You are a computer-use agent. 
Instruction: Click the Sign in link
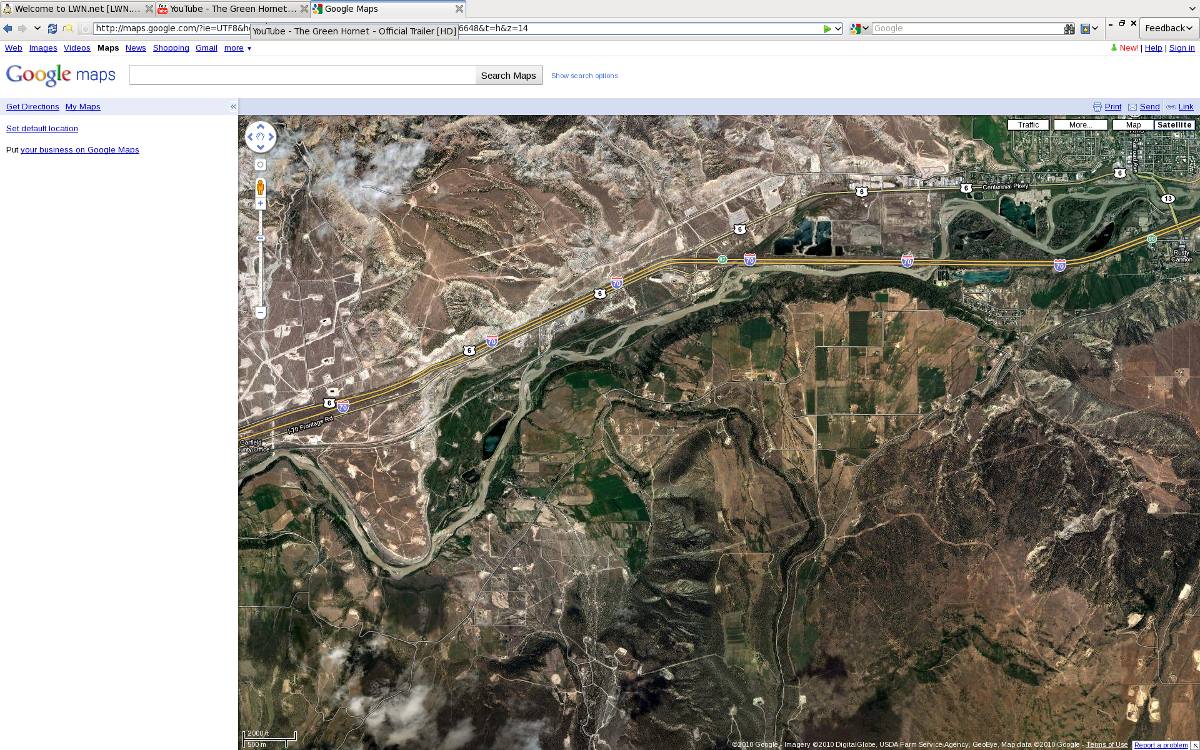point(1182,48)
